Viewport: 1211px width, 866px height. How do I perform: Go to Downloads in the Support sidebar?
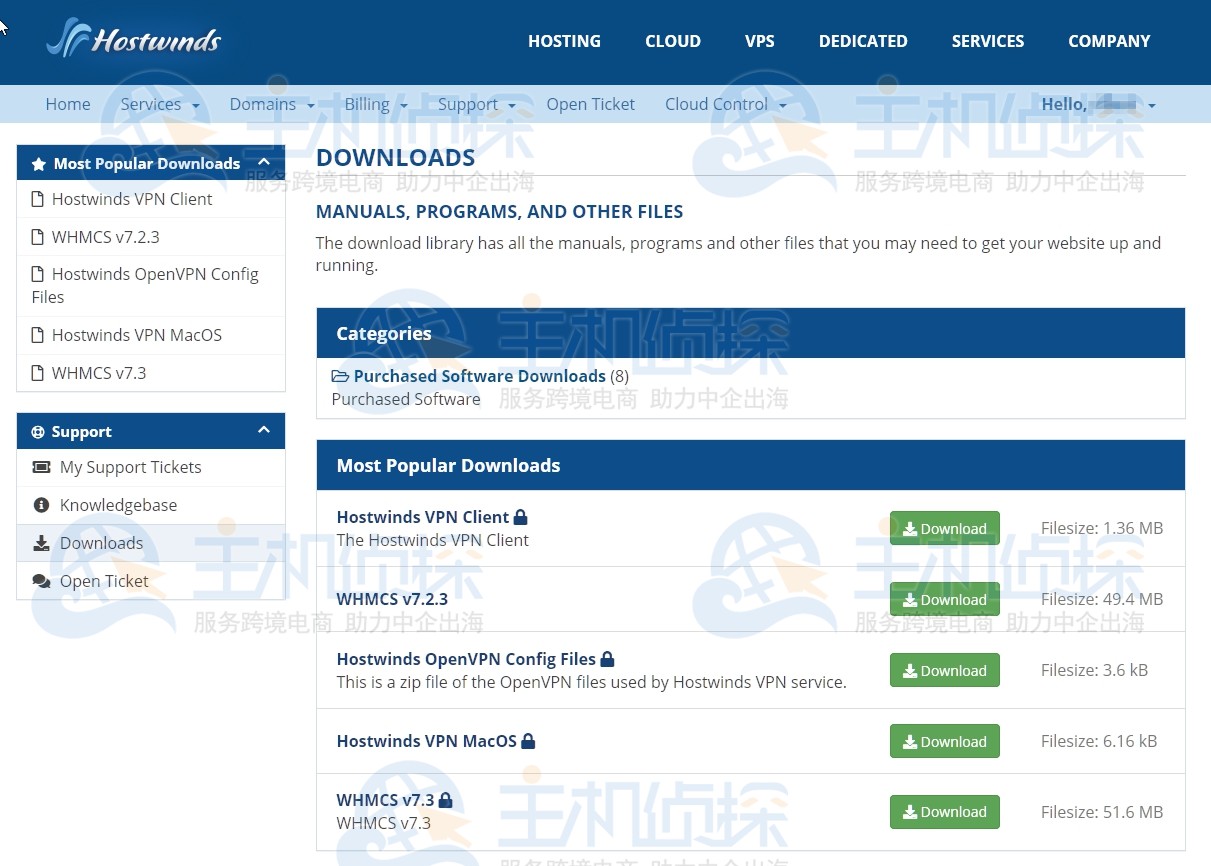pos(101,543)
